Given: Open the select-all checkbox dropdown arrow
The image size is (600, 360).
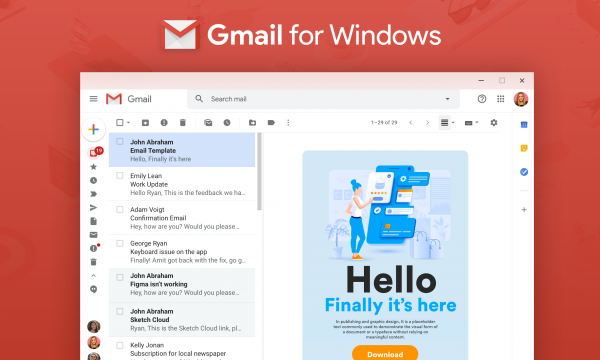Looking at the screenshot, I should [129, 122].
